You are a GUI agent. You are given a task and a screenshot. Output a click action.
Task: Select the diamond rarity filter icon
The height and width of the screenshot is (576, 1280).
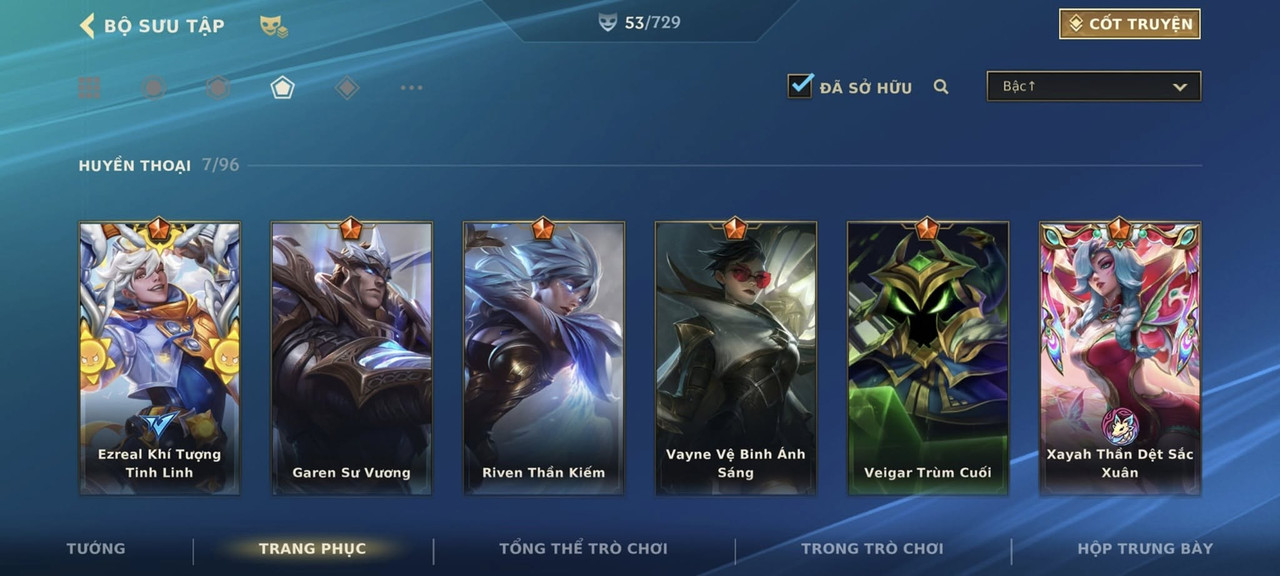tap(347, 88)
